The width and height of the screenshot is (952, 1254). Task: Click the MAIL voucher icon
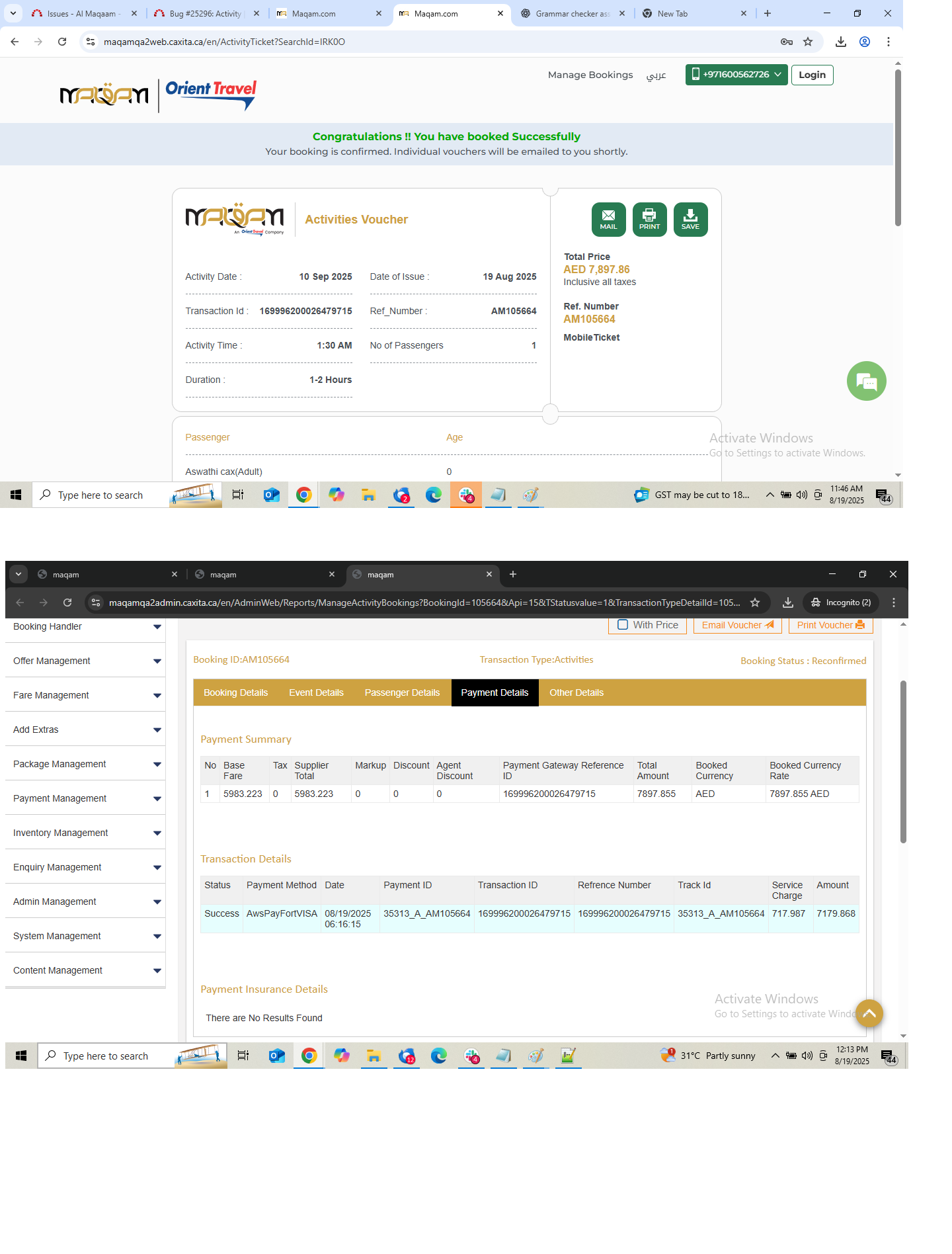[x=608, y=220]
